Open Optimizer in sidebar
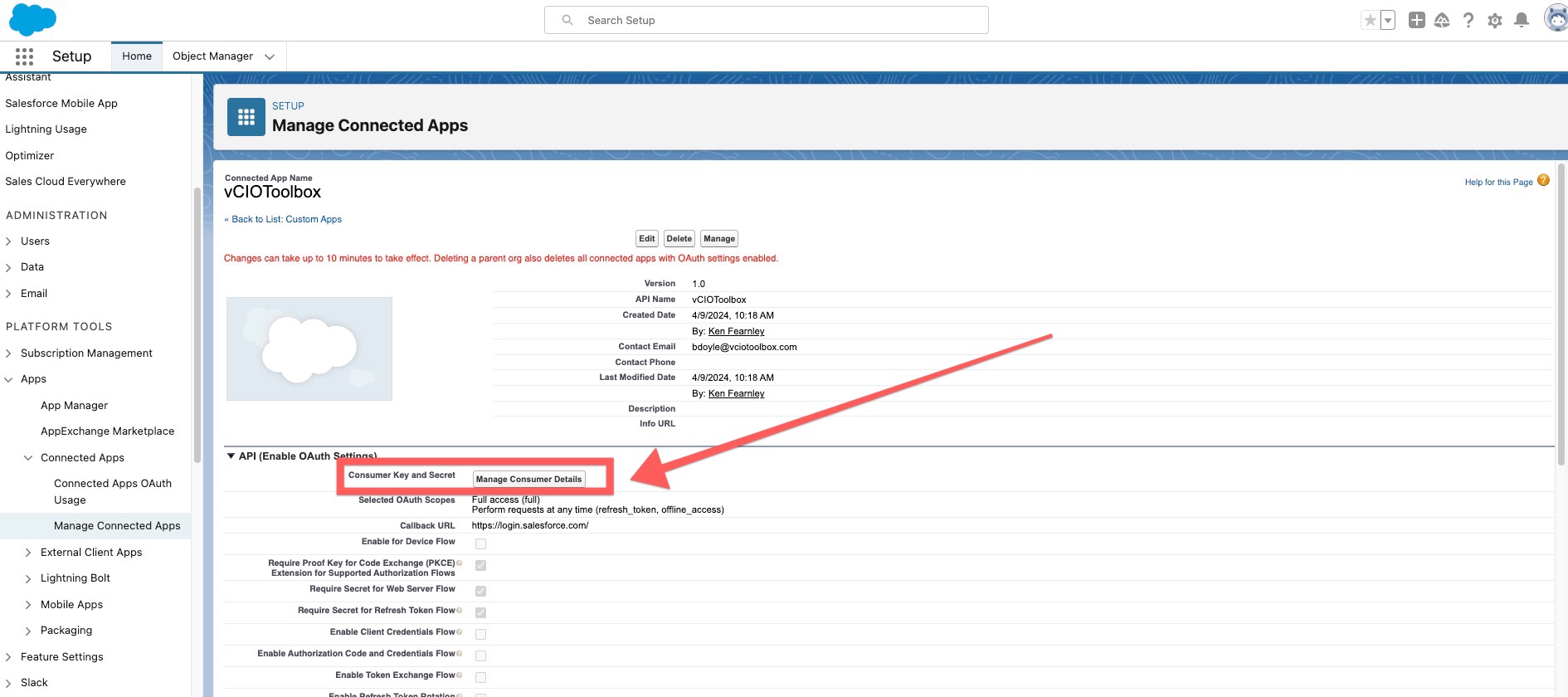1568x697 pixels. coord(29,155)
